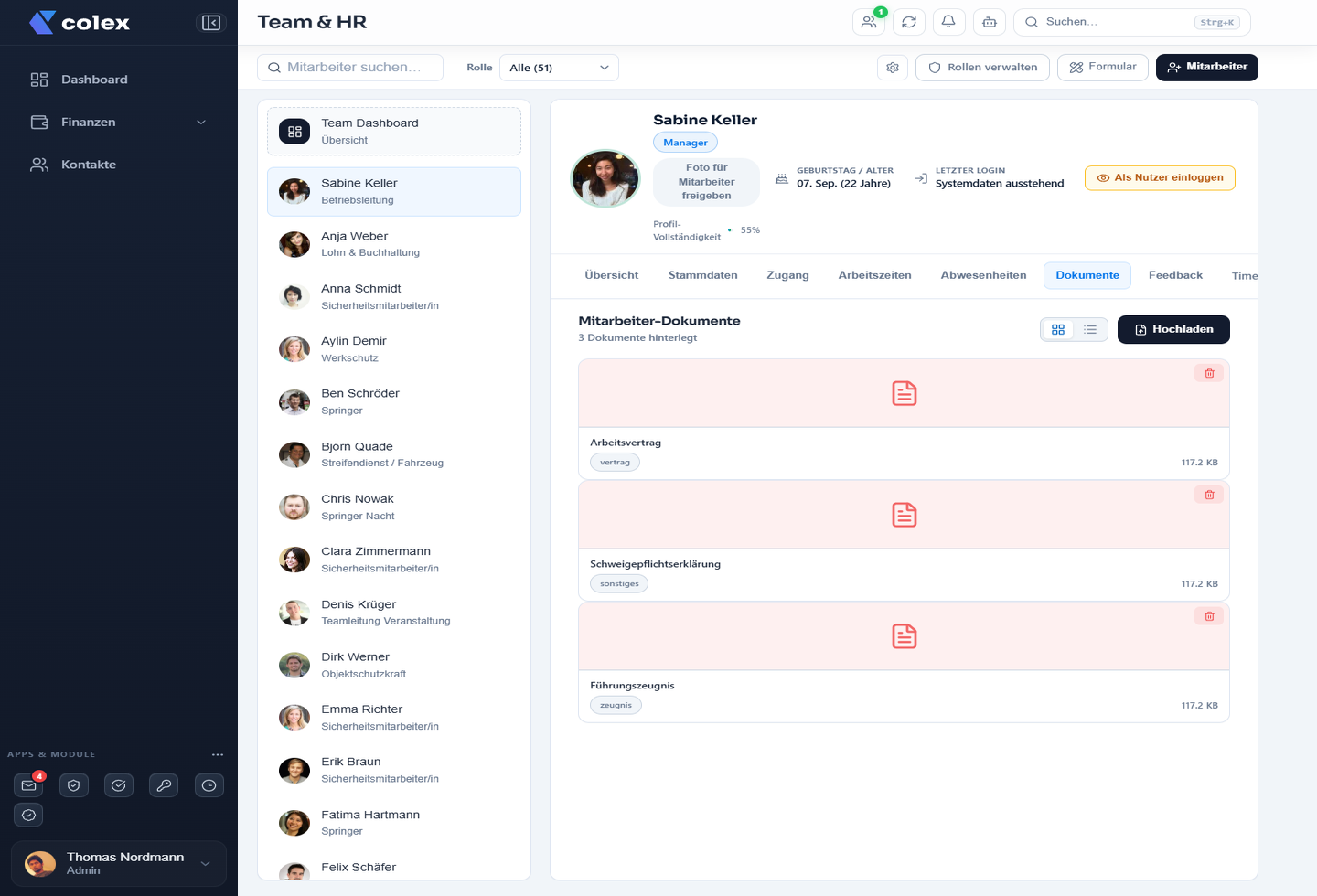Expand the Thomas Nordmann user menu
Screen dimensions: 1317x896
(119, 863)
